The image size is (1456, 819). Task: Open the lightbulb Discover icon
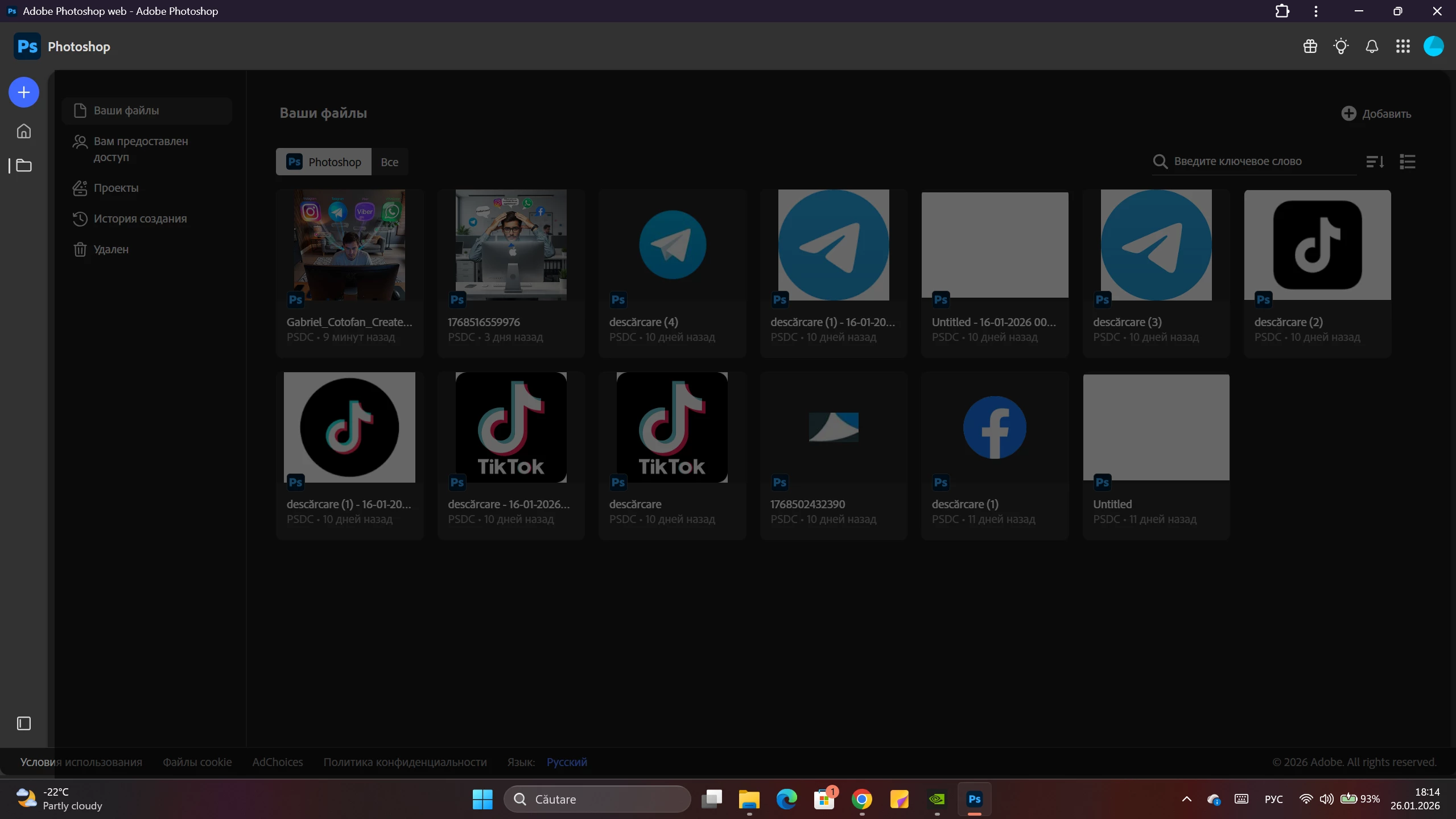(1341, 47)
